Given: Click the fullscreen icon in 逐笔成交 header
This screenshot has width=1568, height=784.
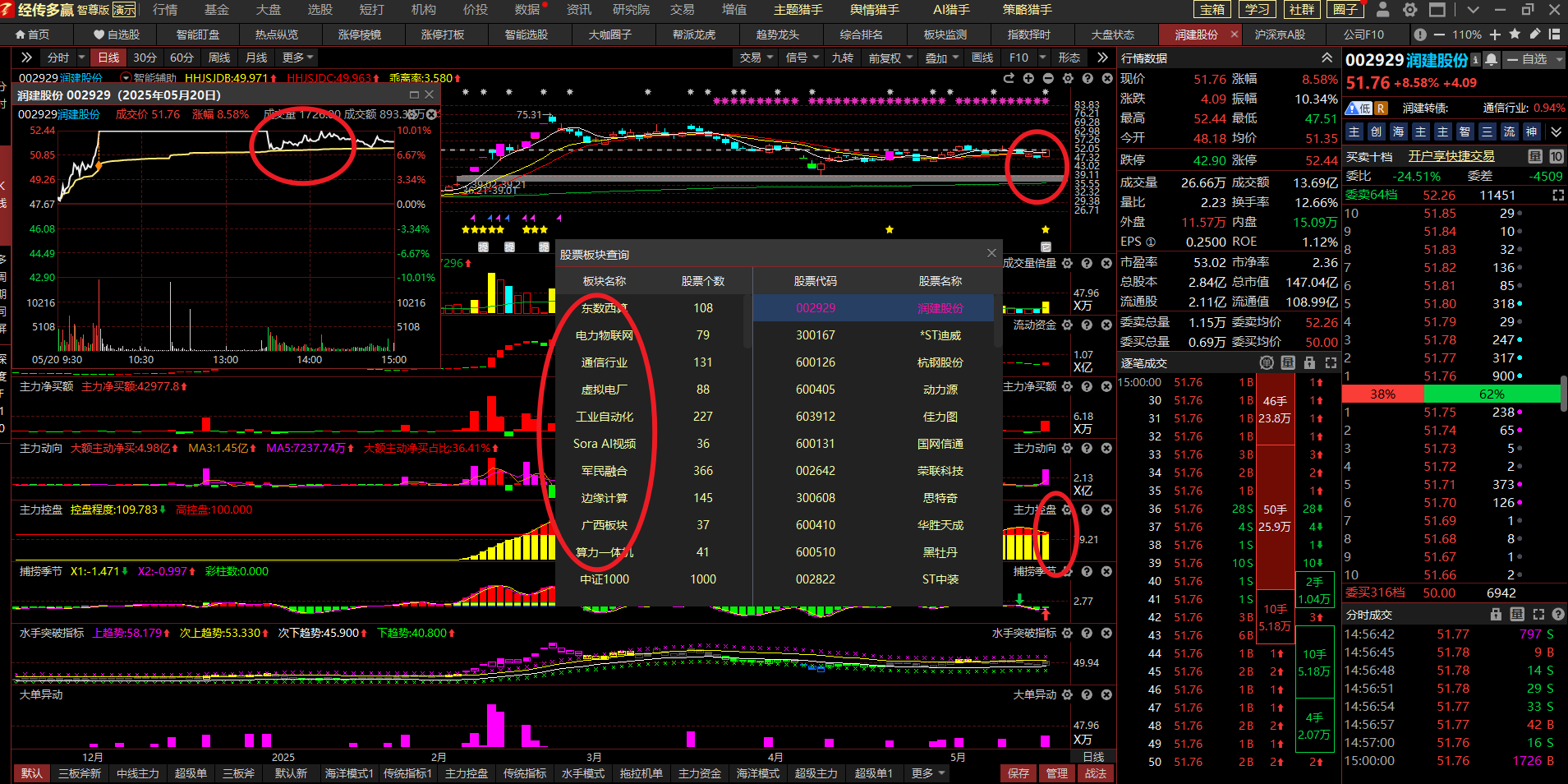Looking at the screenshot, I should pyautogui.click(x=1331, y=362).
